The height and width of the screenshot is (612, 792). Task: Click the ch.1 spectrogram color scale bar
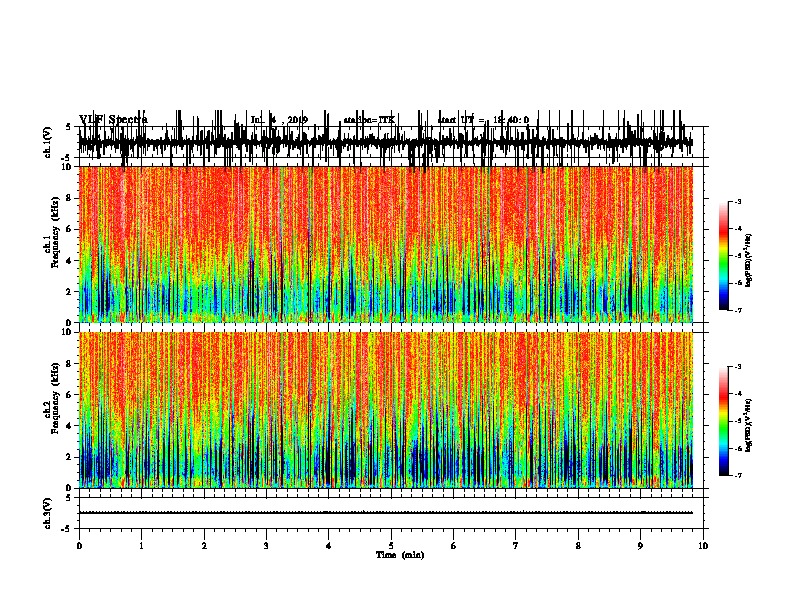tap(723, 256)
